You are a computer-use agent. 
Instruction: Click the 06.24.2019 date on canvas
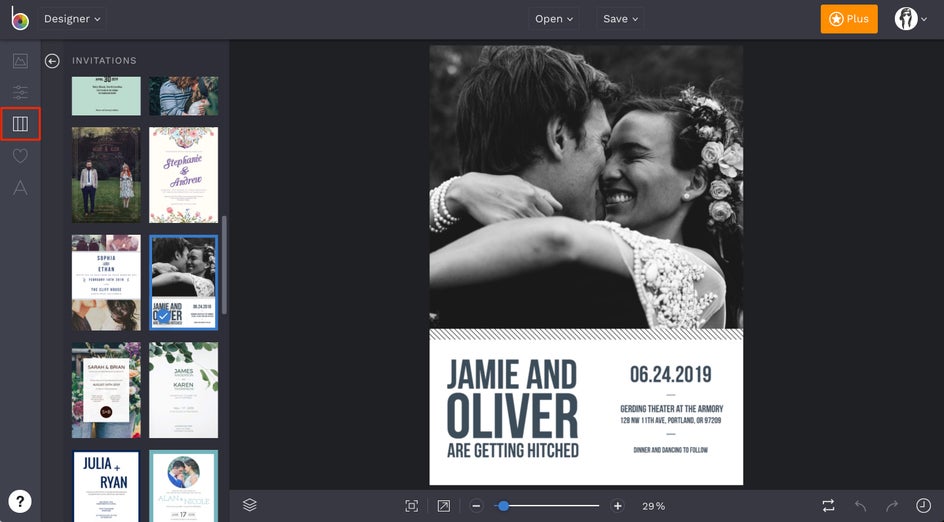pos(671,374)
